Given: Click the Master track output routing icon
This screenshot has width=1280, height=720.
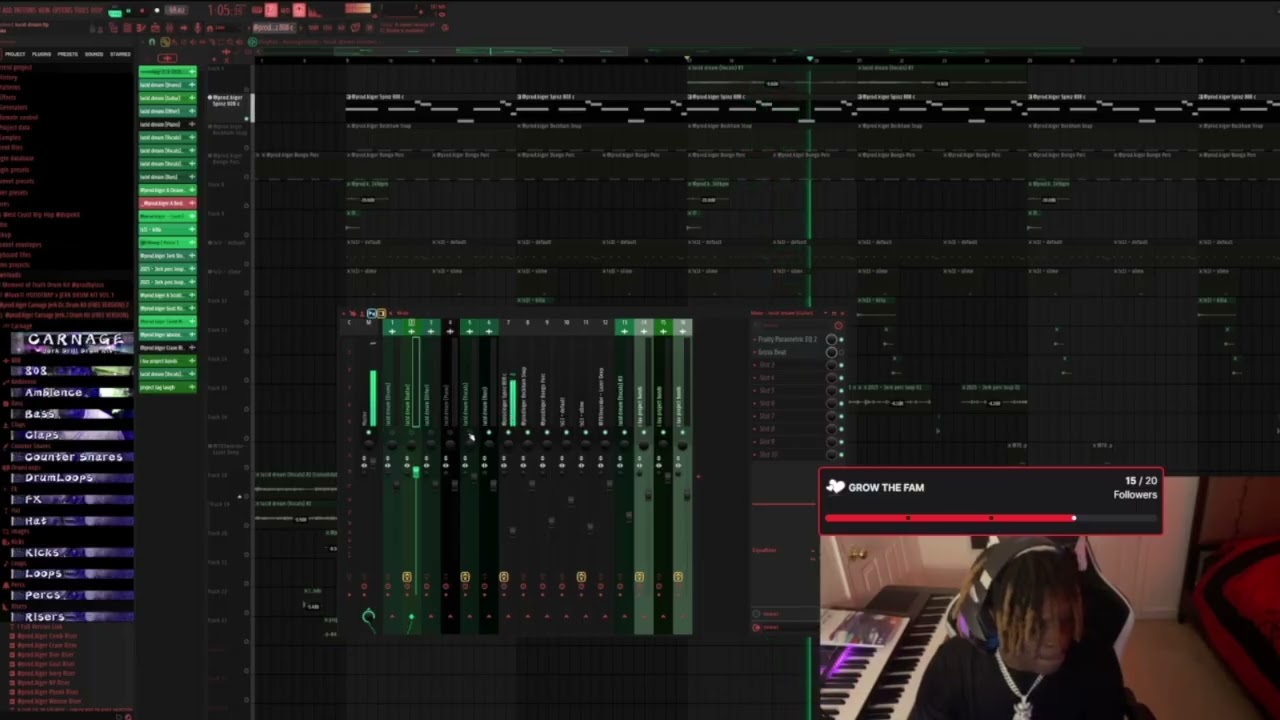Looking at the screenshot, I should tap(368, 617).
